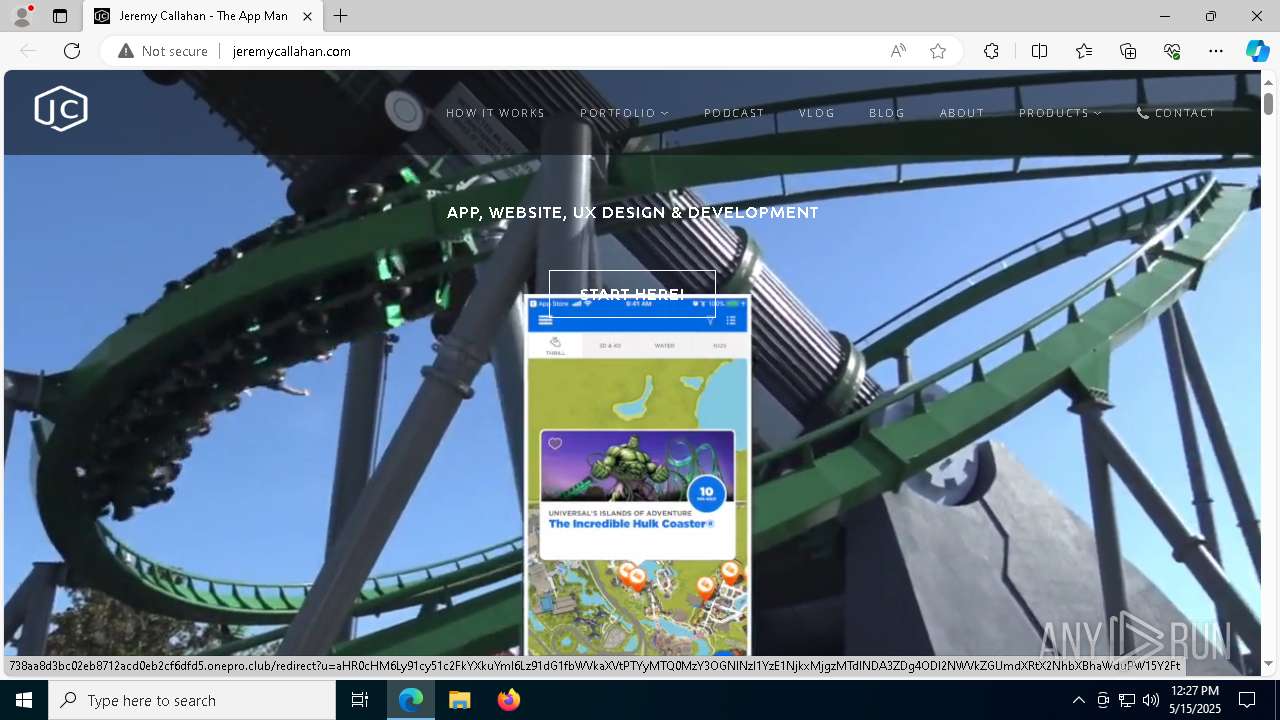Add this page to favorites star
The height and width of the screenshot is (720, 1280).
938,51
